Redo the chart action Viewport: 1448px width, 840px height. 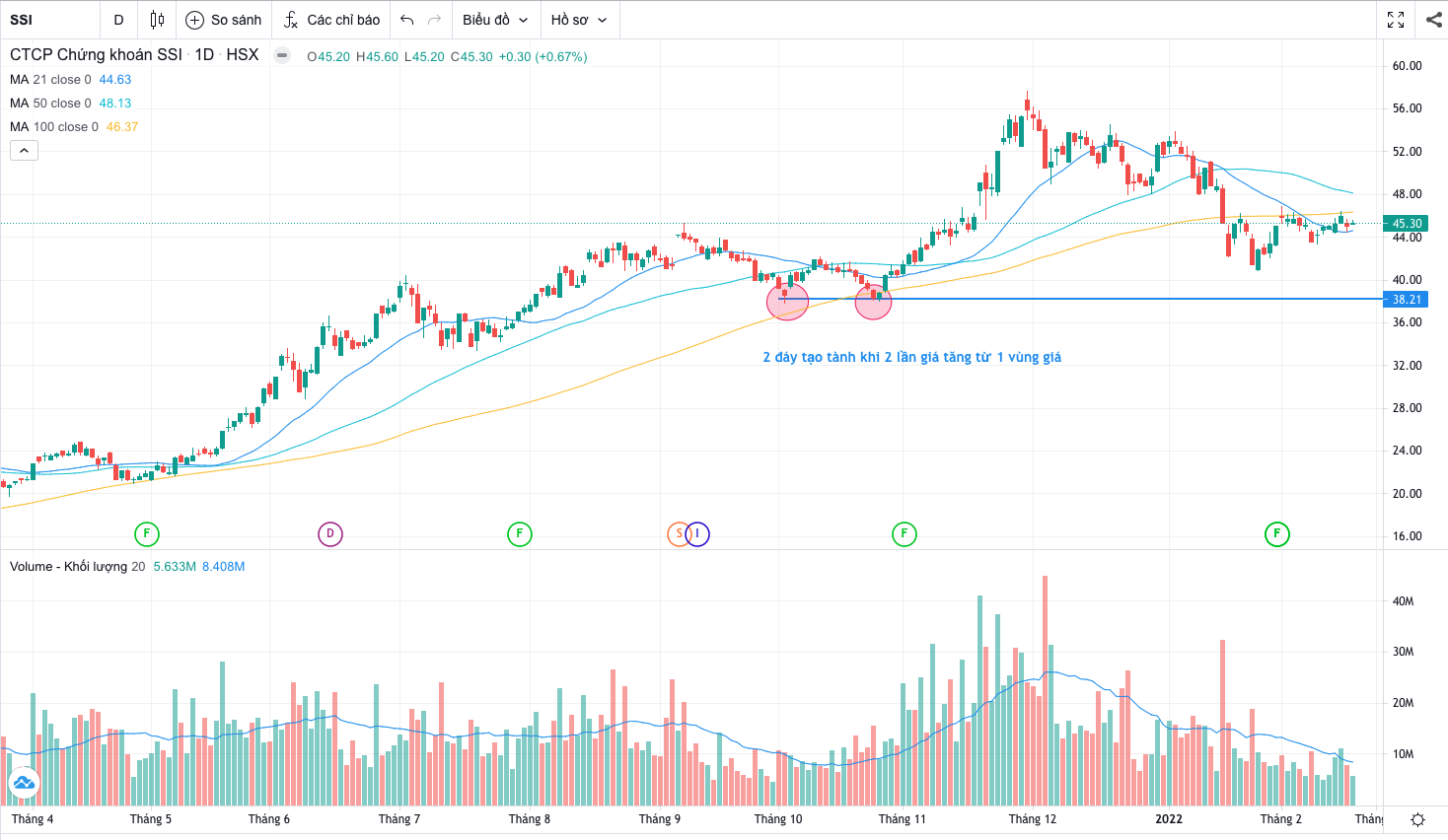[x=434, y=20]
